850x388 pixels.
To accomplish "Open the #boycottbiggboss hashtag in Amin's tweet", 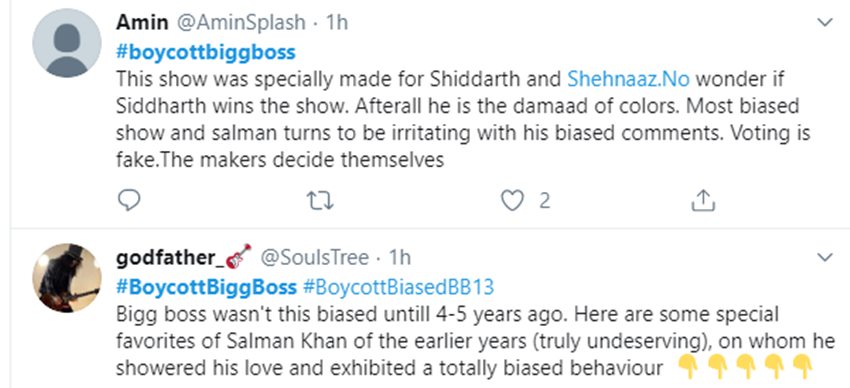I will click(x=206, y=53).
